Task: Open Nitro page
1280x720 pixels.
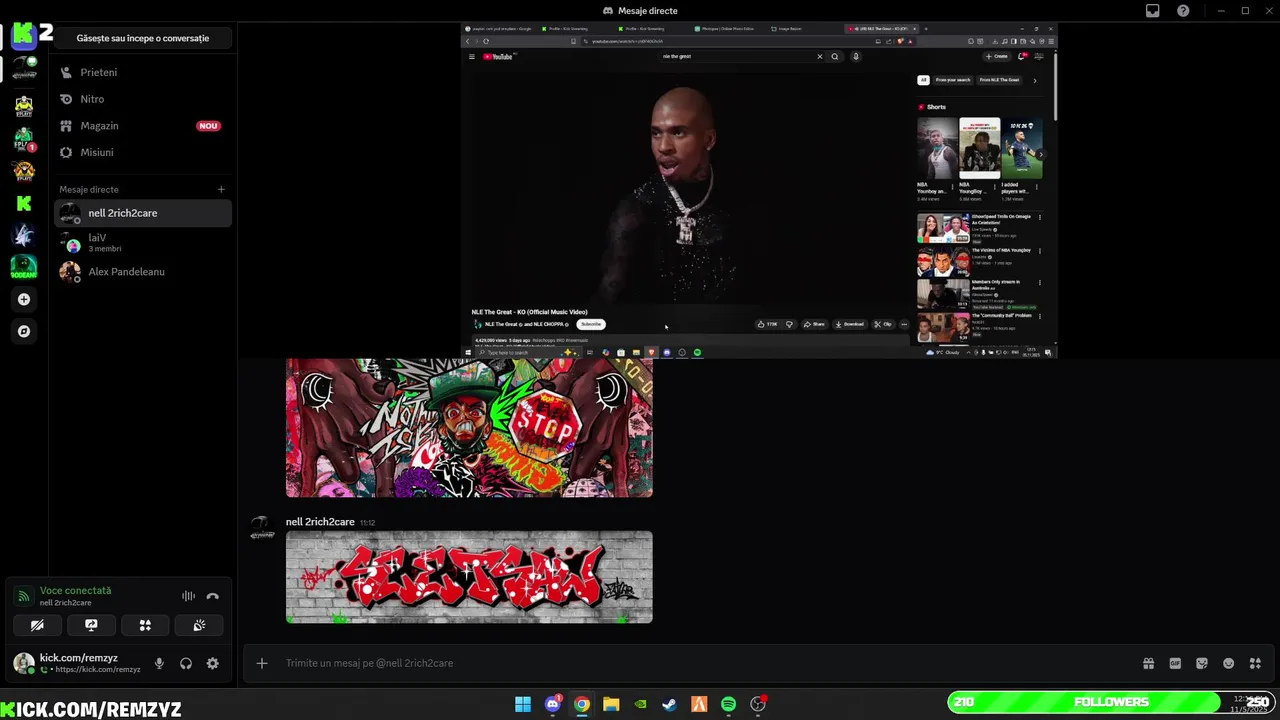Action: coord(142,99)
